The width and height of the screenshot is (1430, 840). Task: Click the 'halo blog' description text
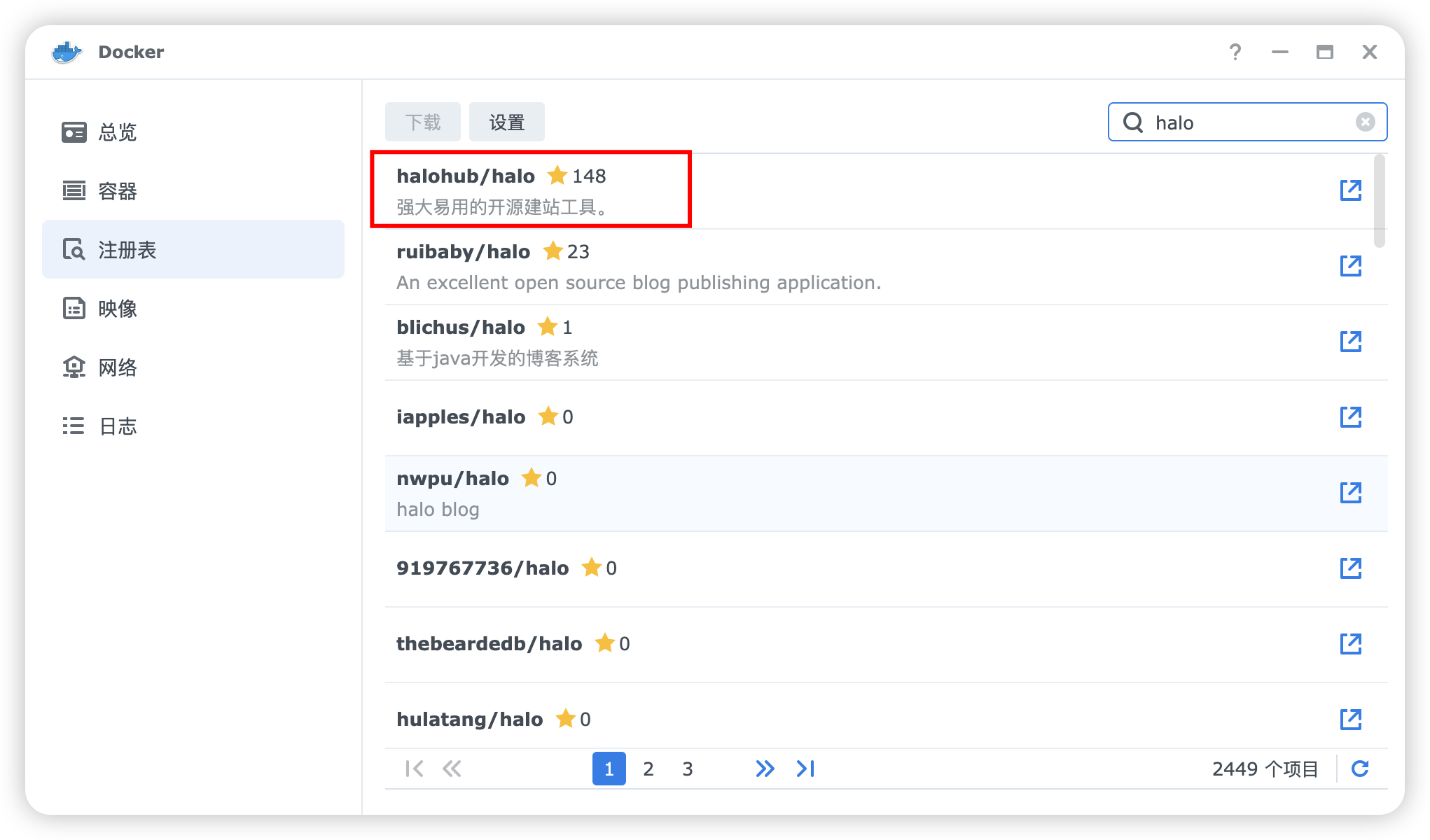click(438, 510)
